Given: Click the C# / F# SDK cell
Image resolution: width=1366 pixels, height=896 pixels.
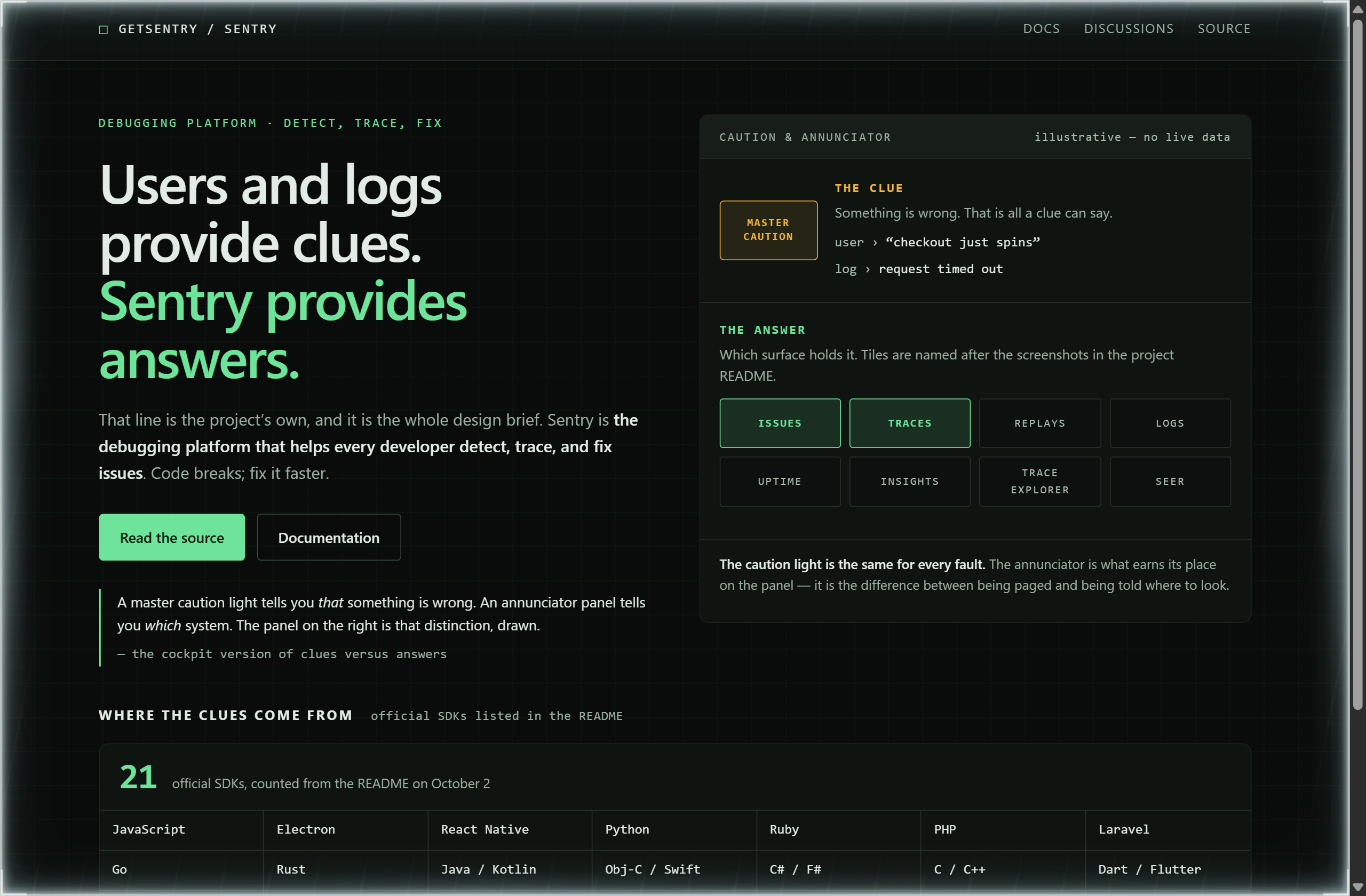Looking at the screenshot, I should (x=838, y=870).
